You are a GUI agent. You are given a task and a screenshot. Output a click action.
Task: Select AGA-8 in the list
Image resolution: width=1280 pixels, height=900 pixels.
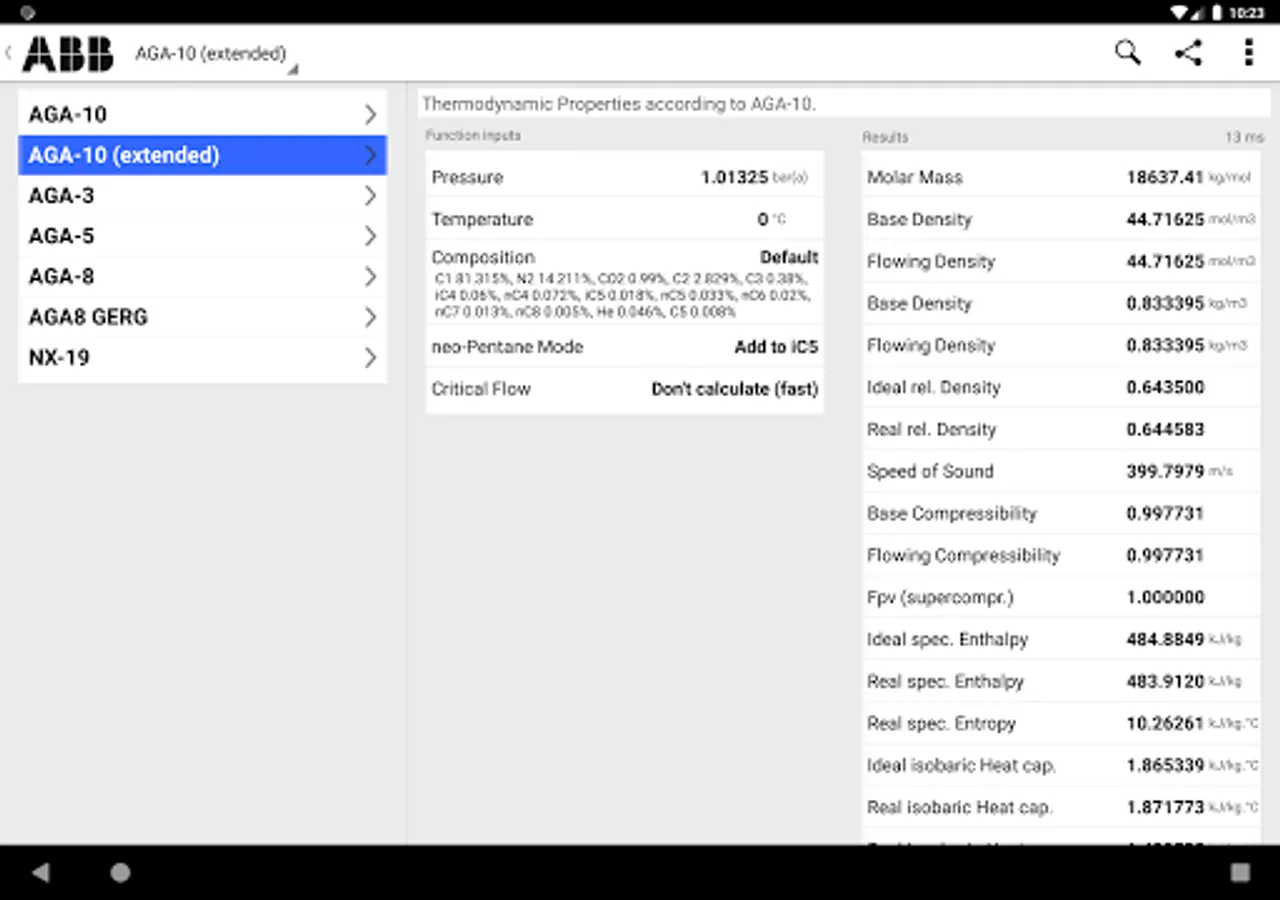coord(202,276)
